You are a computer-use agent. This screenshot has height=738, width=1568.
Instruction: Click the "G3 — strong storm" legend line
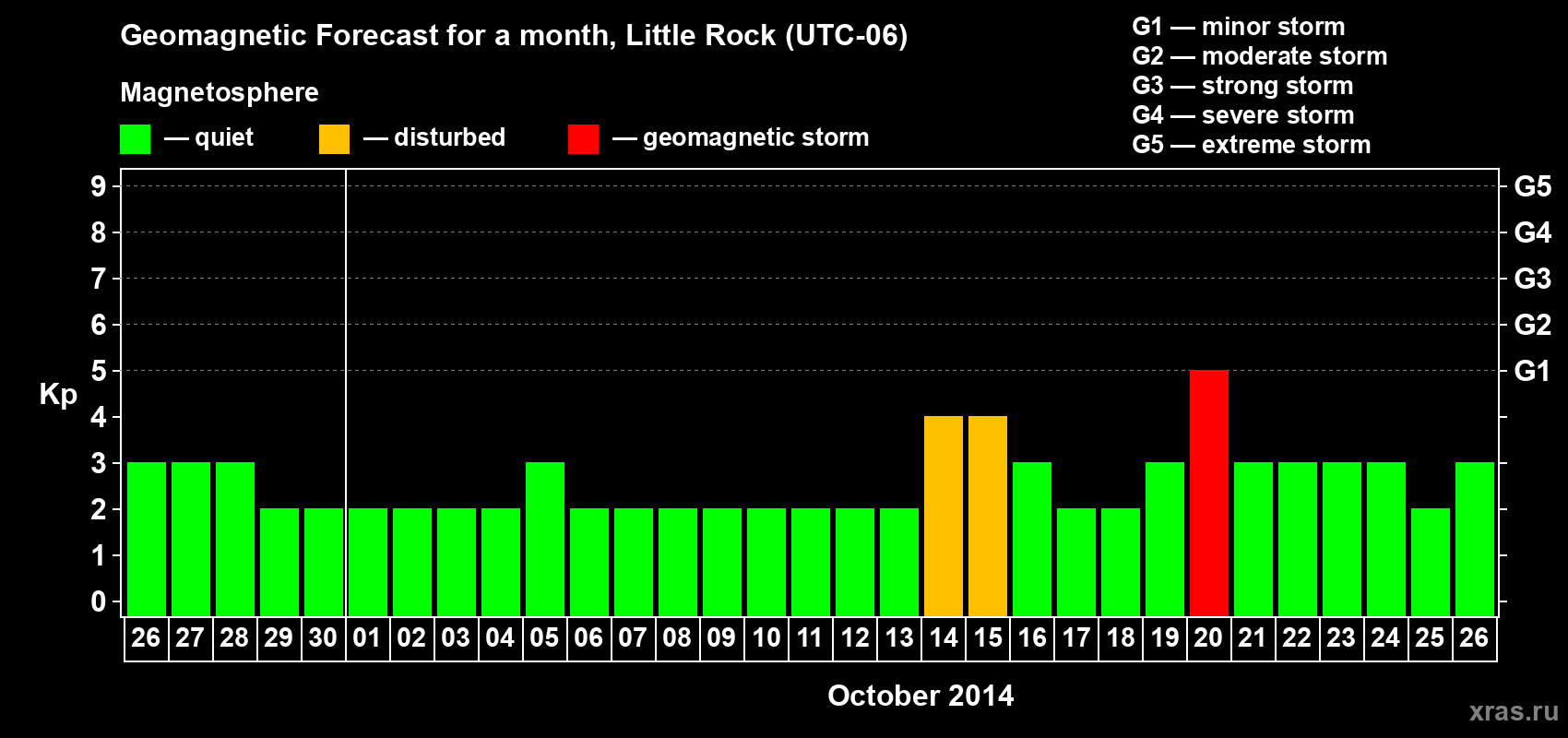pos(1242,86)
